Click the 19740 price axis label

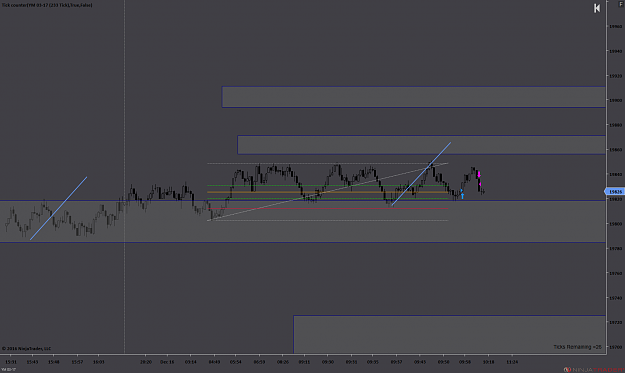tap(615, 298)
